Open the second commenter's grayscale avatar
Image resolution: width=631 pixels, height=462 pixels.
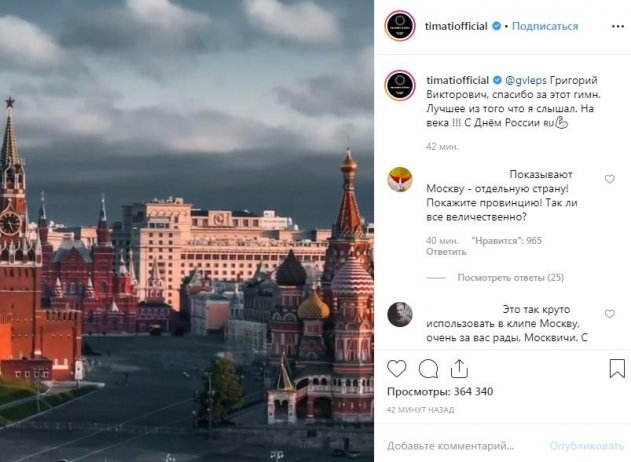tap(400, 314)
